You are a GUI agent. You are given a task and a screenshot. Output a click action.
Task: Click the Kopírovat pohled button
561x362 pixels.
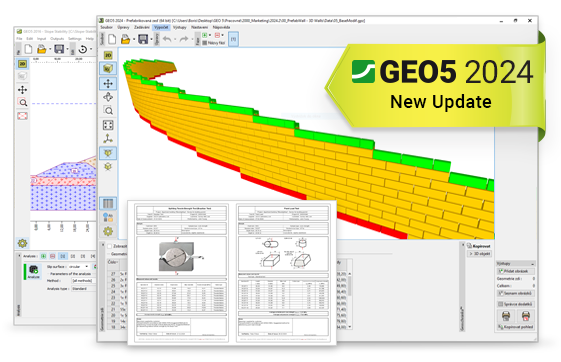click(x=516, y=327)
